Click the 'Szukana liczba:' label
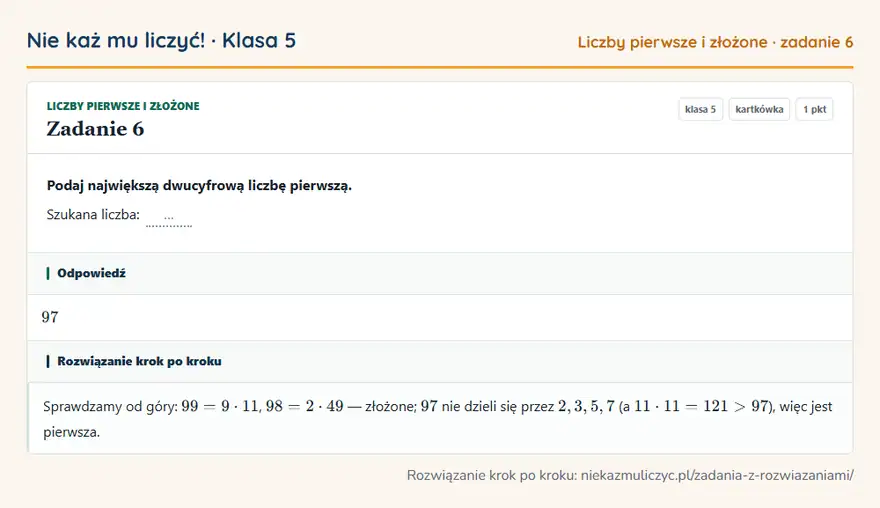 [93, 214]
